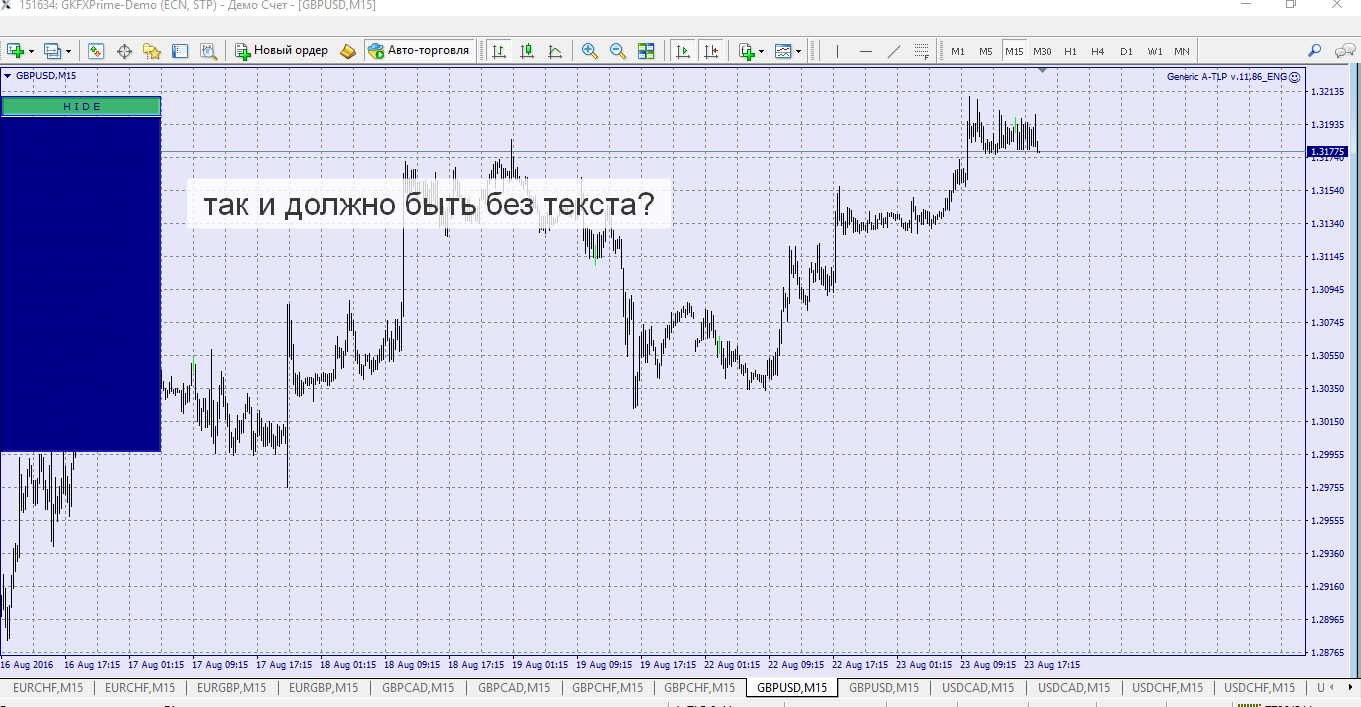Toggle the Авто-торговля button

tap(419, 50)
